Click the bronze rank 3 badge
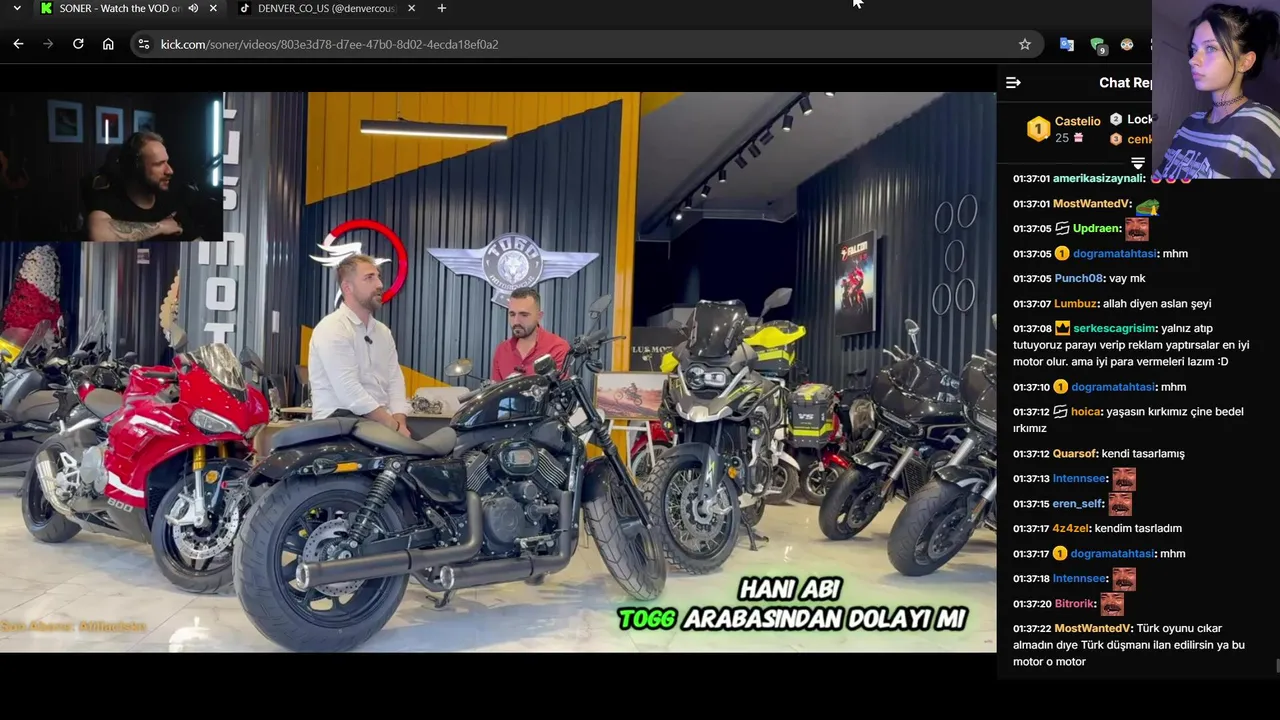The image size is (1280, 720). click(x=1116, y=139)
